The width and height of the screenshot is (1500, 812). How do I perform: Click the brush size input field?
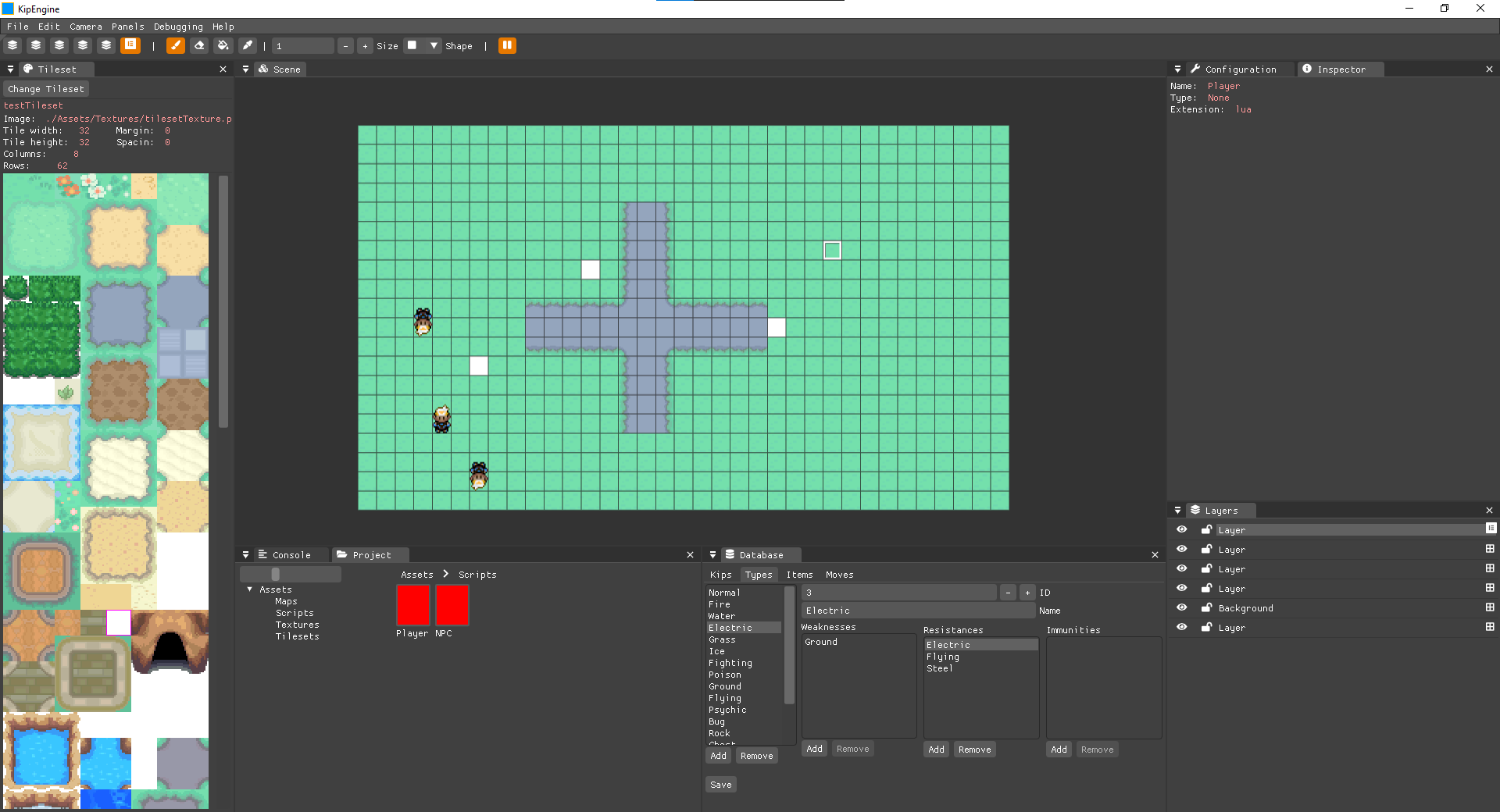(x=303, y=46)
